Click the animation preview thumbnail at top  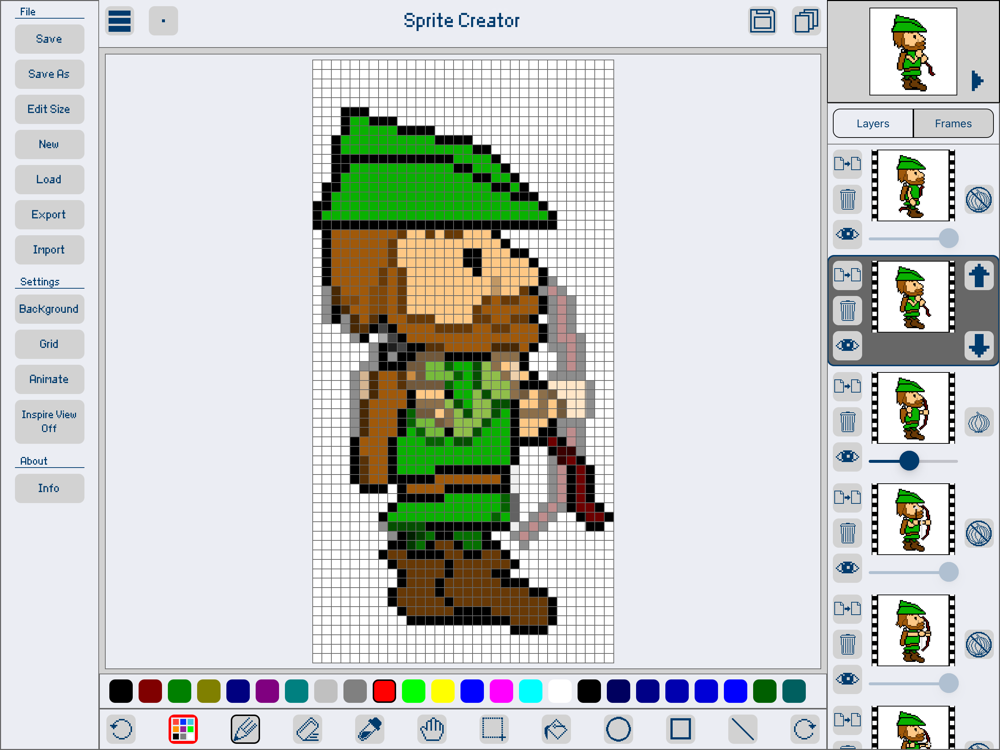pos(913,52)
